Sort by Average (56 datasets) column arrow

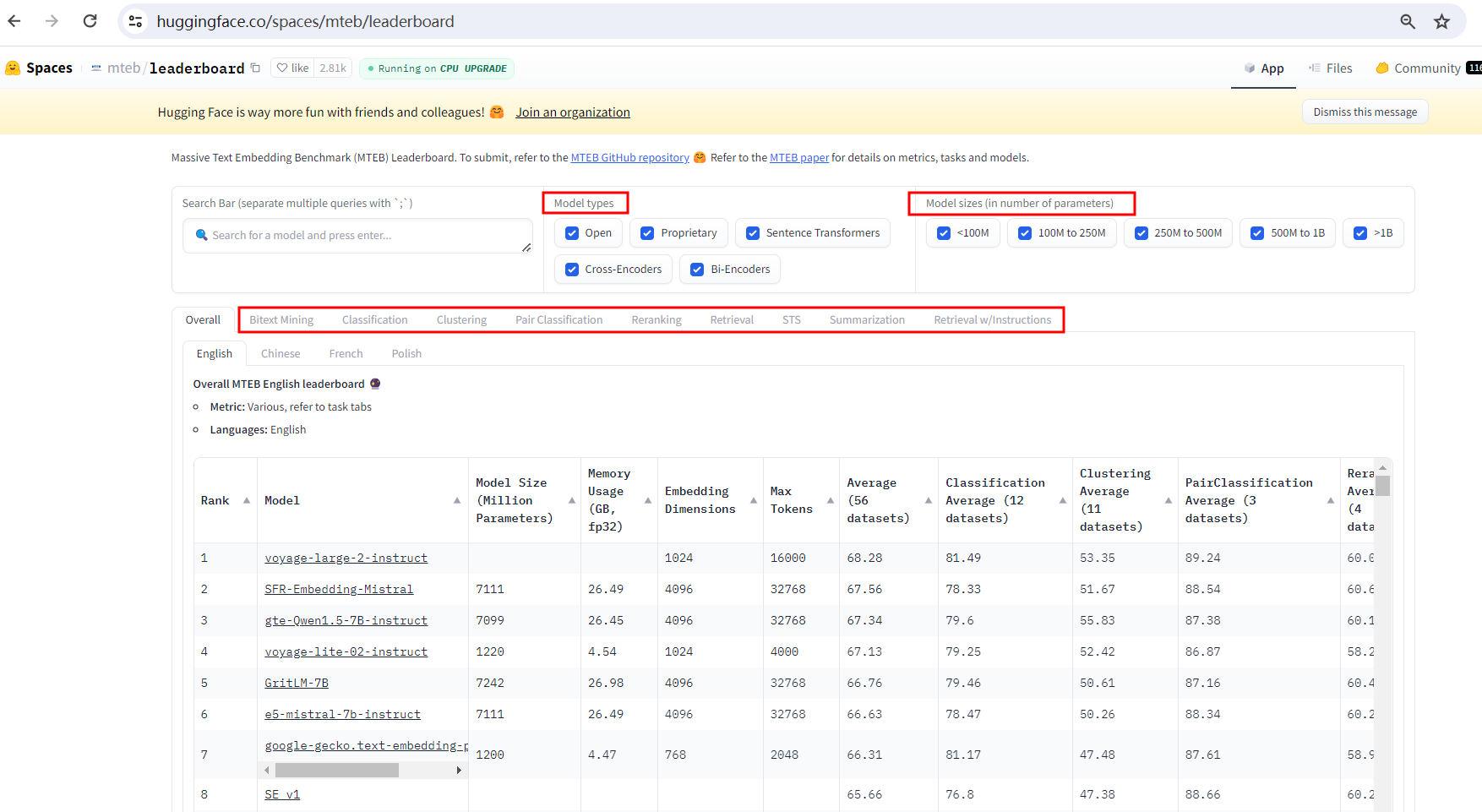coord(929,500)
